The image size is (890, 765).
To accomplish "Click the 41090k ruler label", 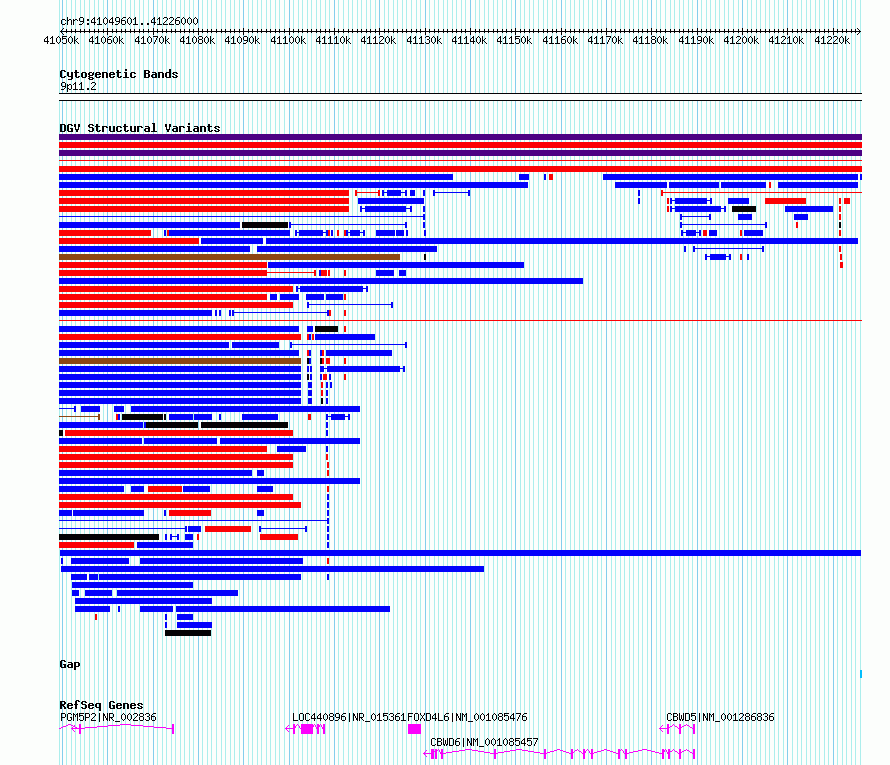I will (242, 40).
